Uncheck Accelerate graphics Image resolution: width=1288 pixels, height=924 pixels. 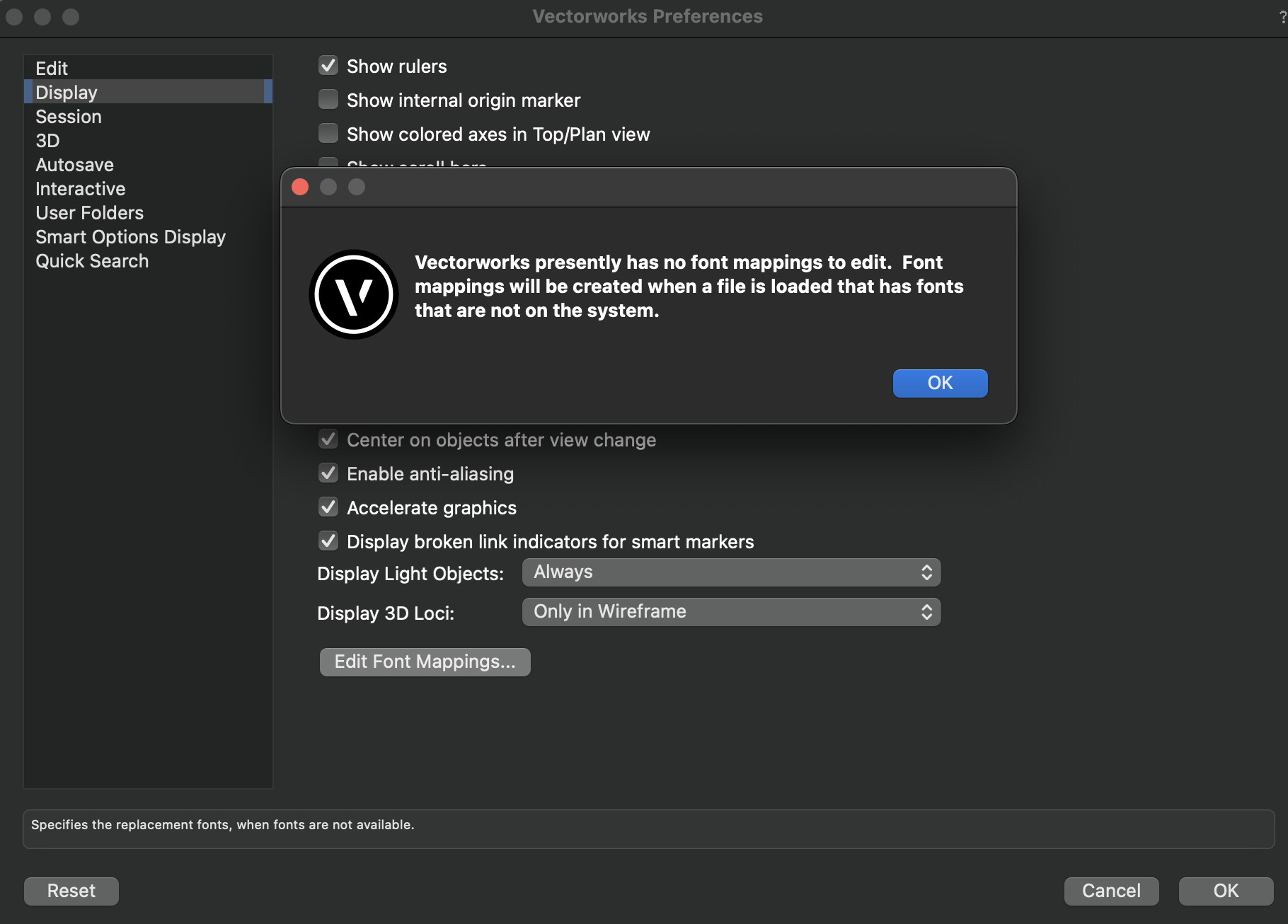click(x=328, y=508)
